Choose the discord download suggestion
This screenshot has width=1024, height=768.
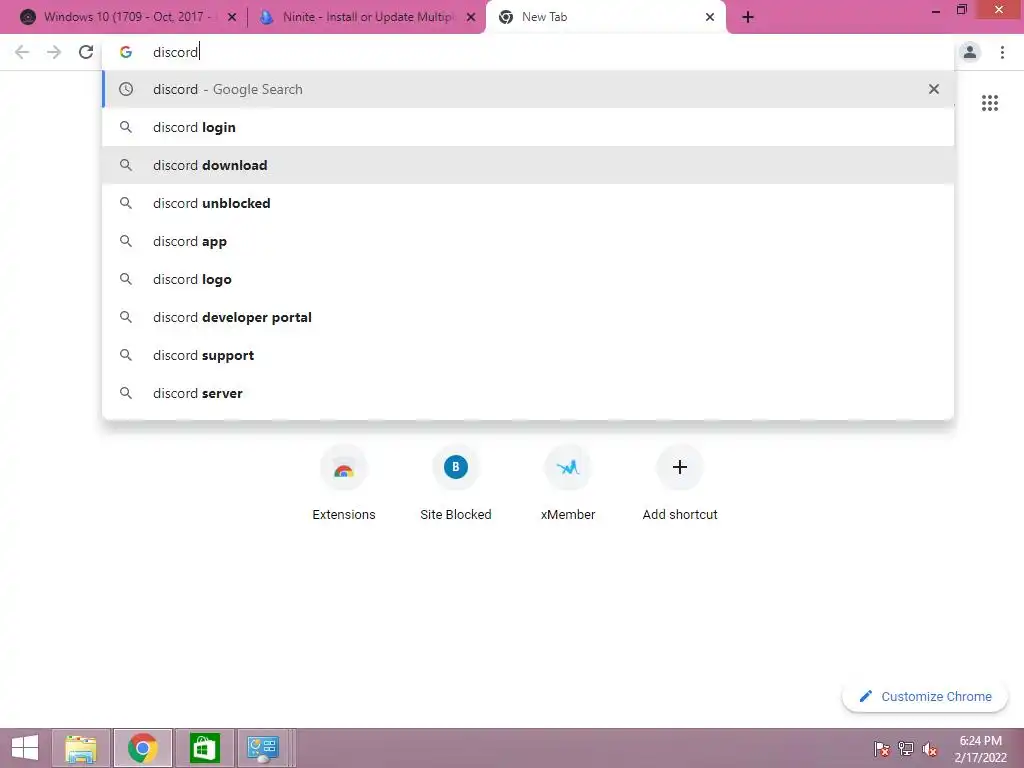click(528, 165)
